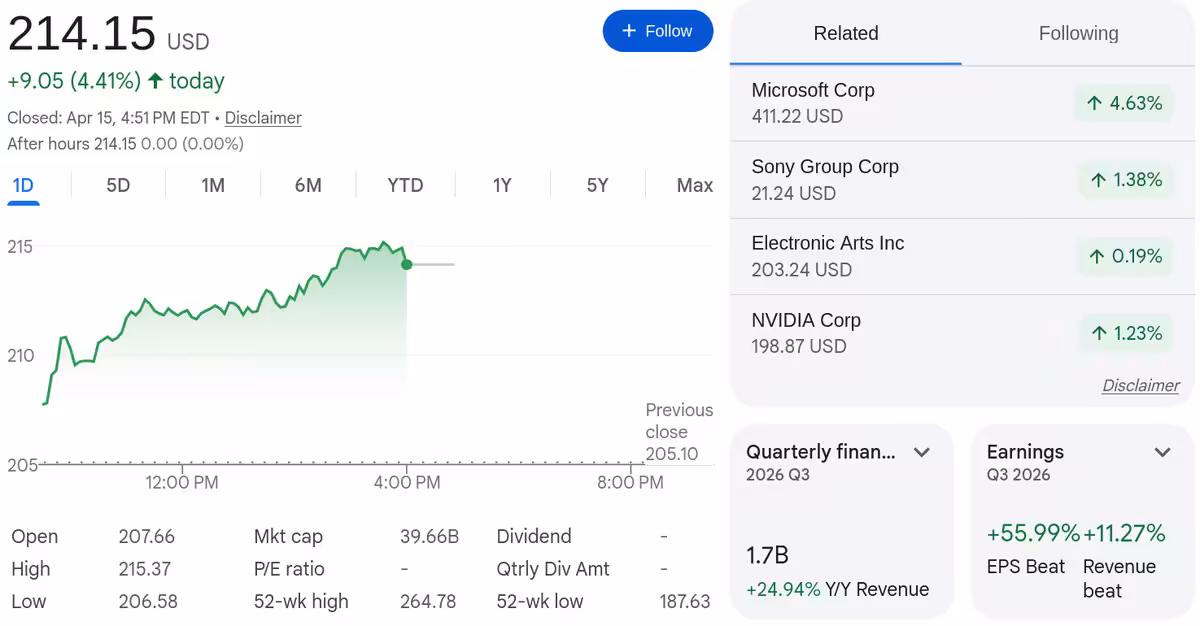1200x626 pixels.
Task: Select the 6M time range
Action: pyautogui.click(x=308, y=185)
